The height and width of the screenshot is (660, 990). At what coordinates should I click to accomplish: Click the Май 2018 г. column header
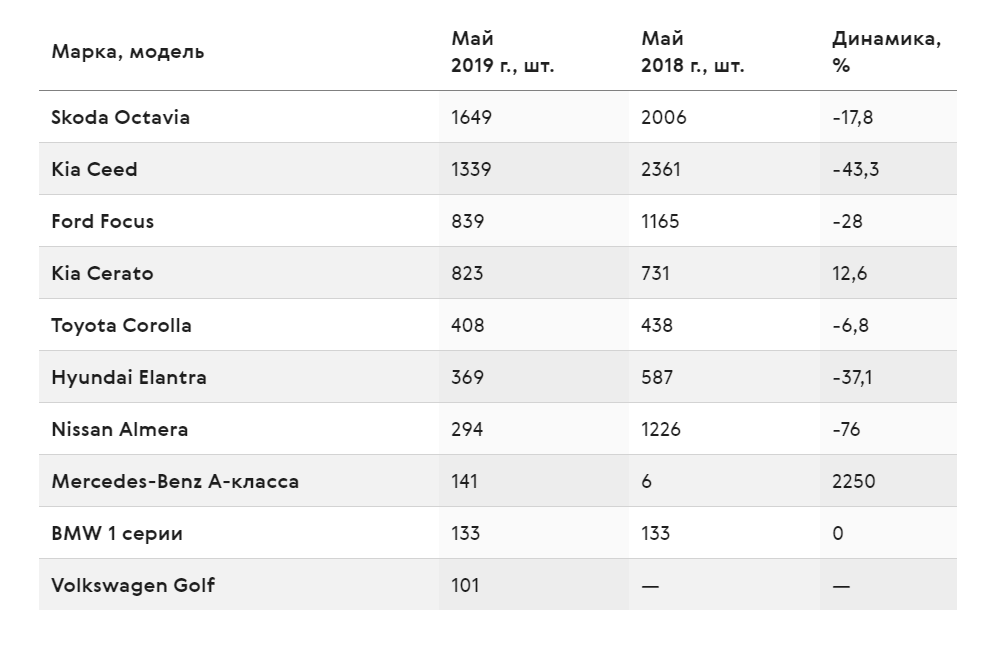(x=693, y=52)
